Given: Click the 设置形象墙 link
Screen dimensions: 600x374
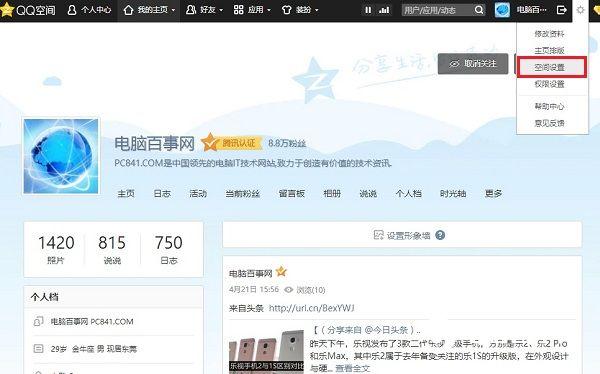Looking at the screenshot, I should 408,235.
